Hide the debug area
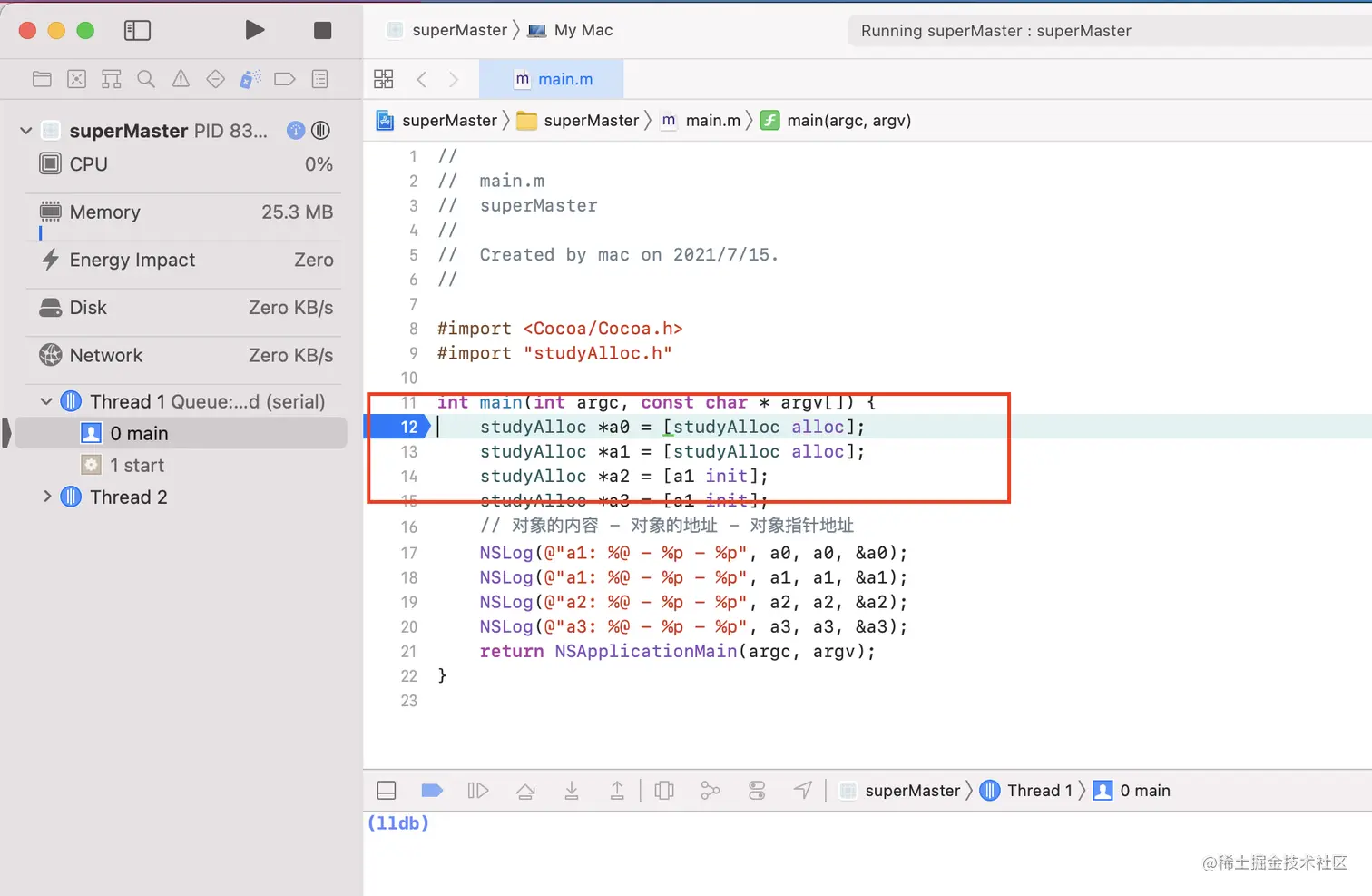 [387, 791]
